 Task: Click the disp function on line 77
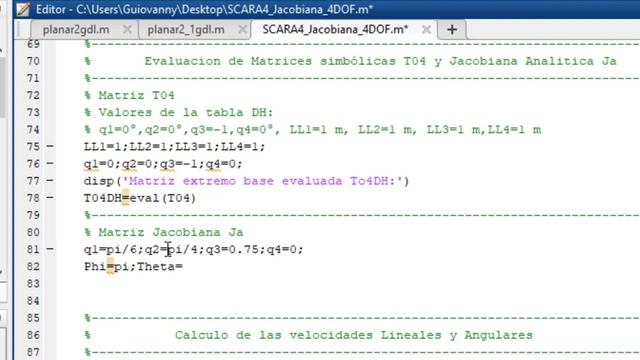pyautogui.click(x=99, y=181)
